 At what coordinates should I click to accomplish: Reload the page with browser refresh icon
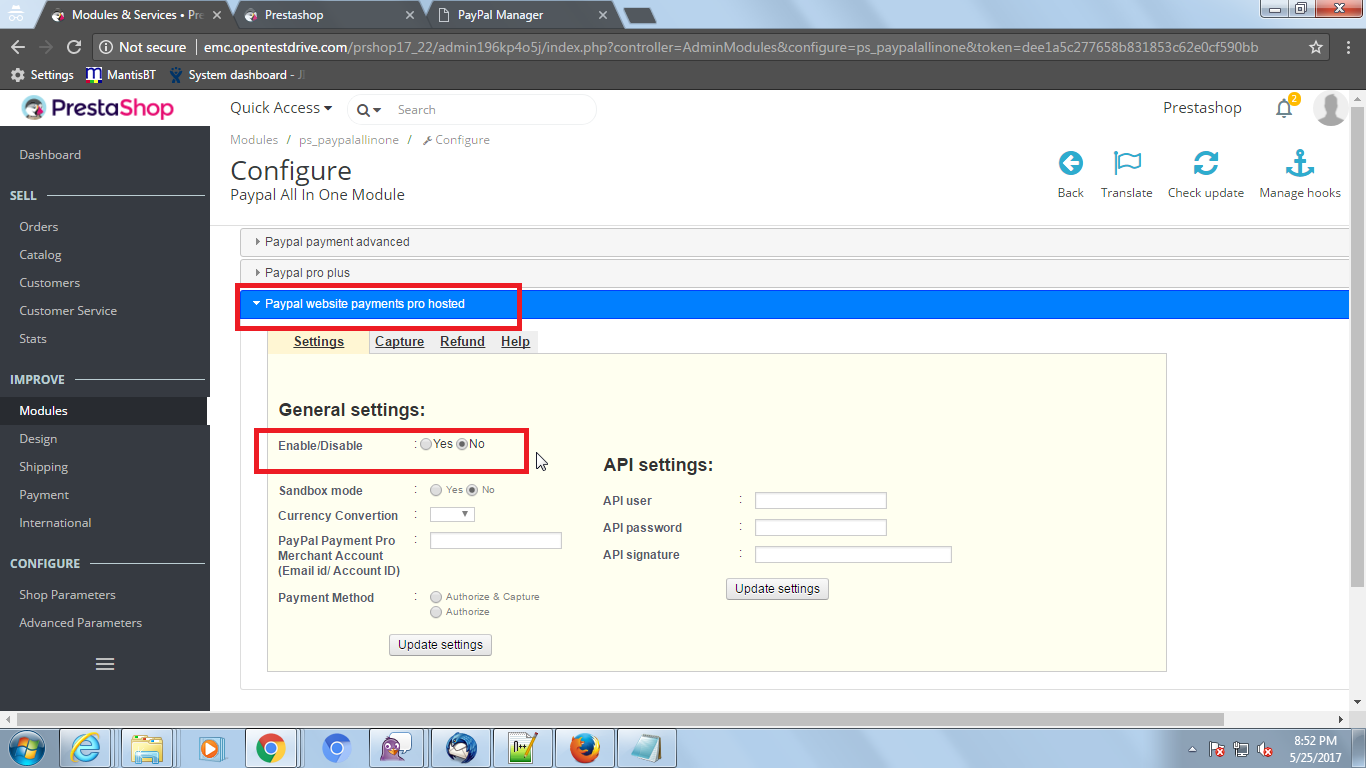[x=73, y=47]
